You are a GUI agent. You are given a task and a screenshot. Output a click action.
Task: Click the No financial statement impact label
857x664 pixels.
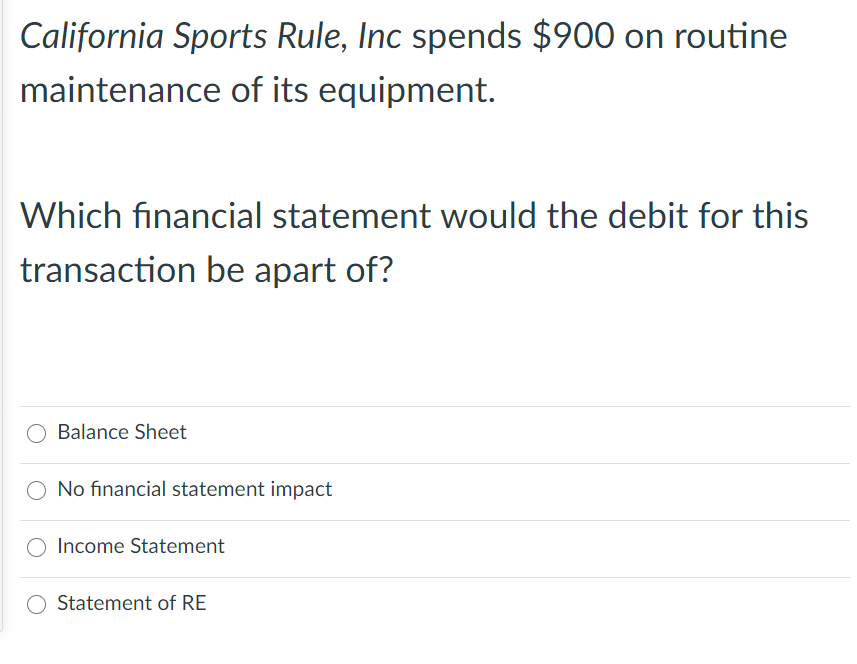tap(195, 489)
